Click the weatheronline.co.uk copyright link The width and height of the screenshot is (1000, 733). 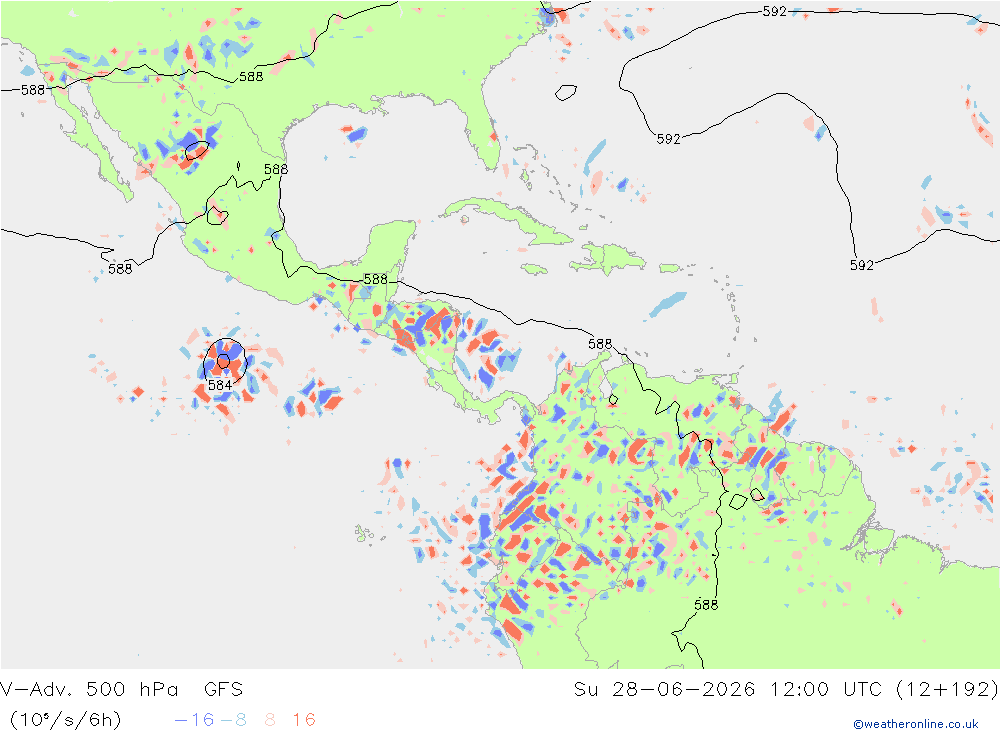(x=916, y=724)
